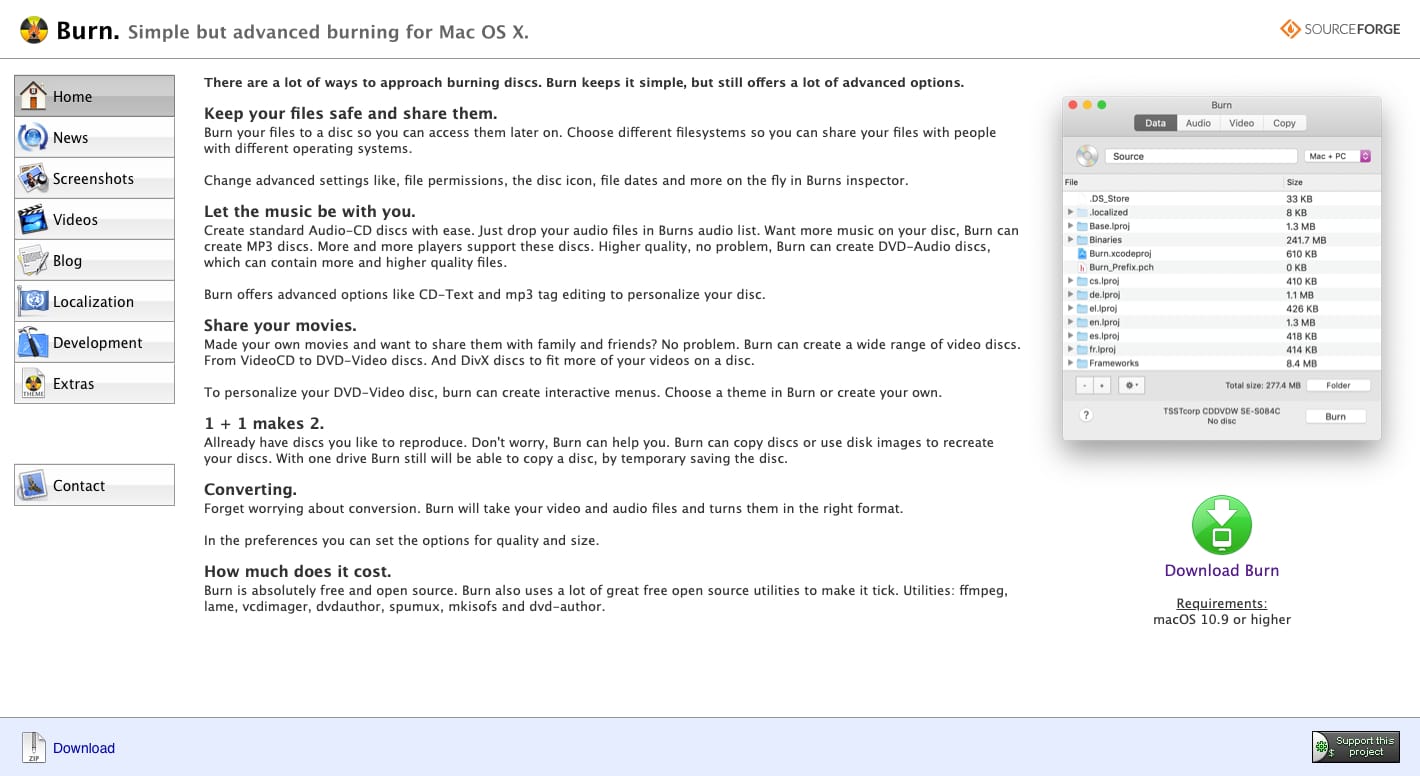Click the en.lproj folder icon

coord(1081,322)
